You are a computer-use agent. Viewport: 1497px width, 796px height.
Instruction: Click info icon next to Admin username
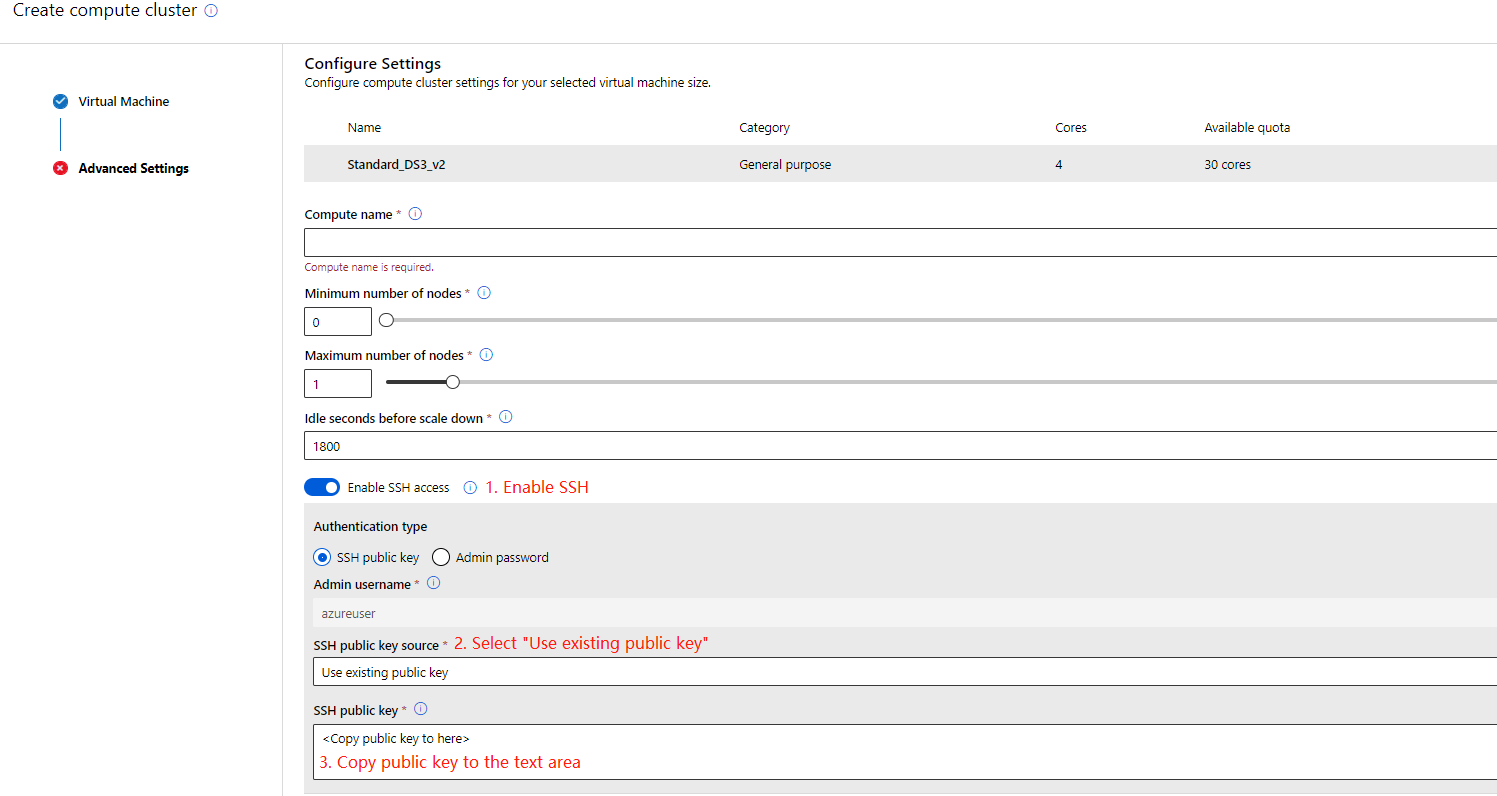click(x=434, y=583)
